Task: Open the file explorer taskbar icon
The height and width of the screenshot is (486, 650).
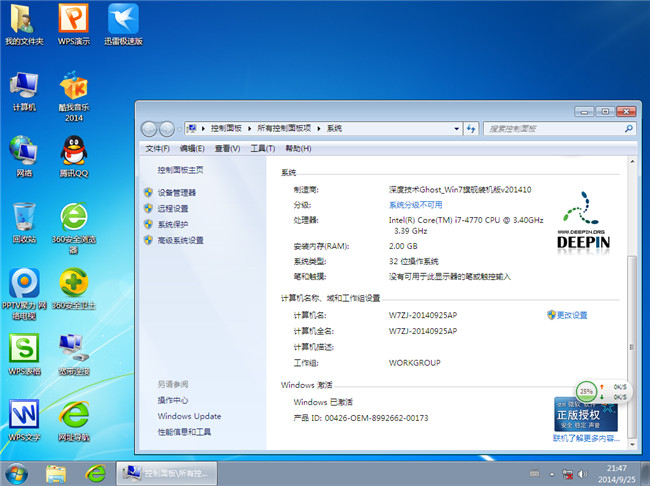Action: pos(56,474)
